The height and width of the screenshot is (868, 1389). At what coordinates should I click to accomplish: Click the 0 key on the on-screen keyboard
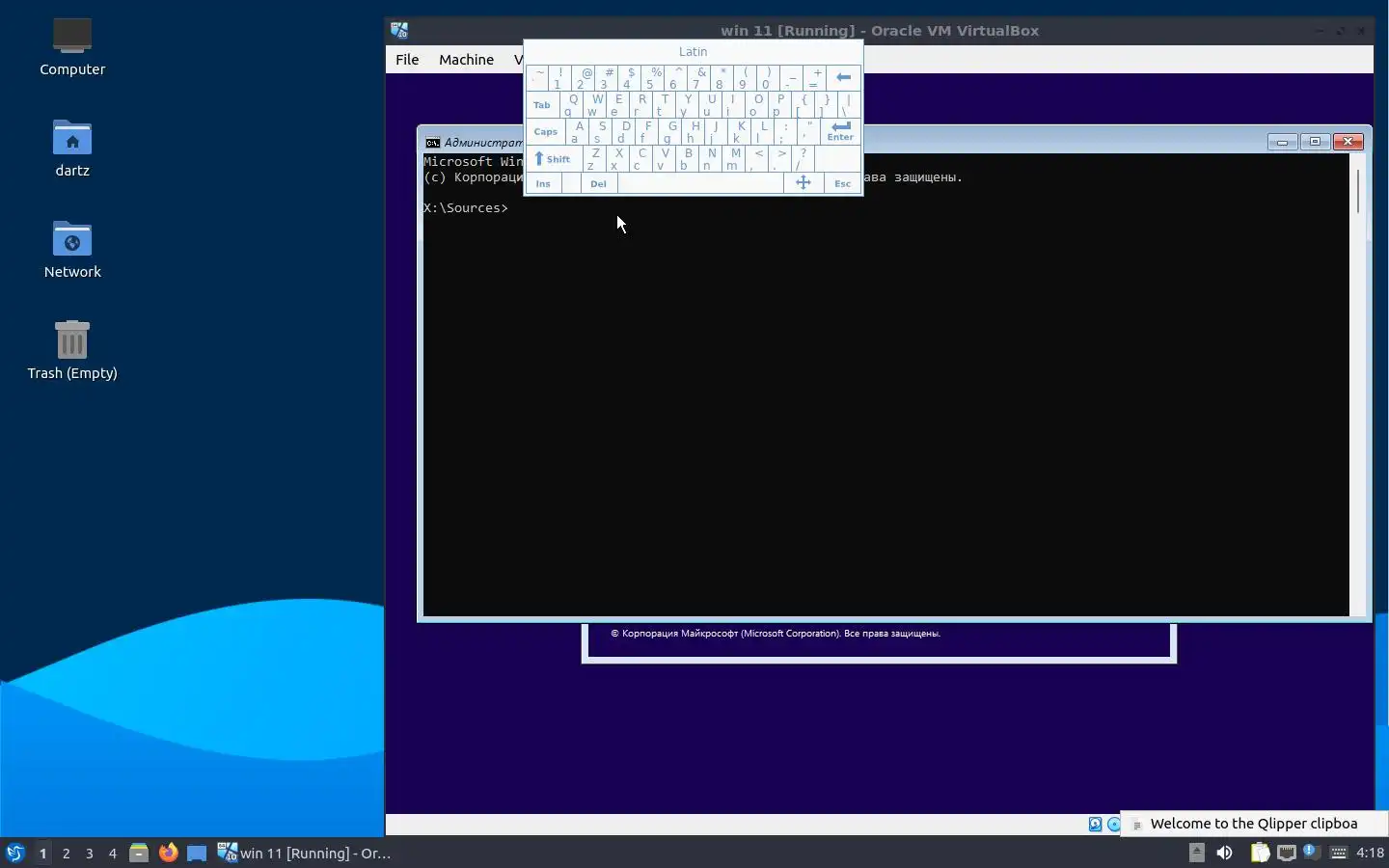(x=768, y=77)
